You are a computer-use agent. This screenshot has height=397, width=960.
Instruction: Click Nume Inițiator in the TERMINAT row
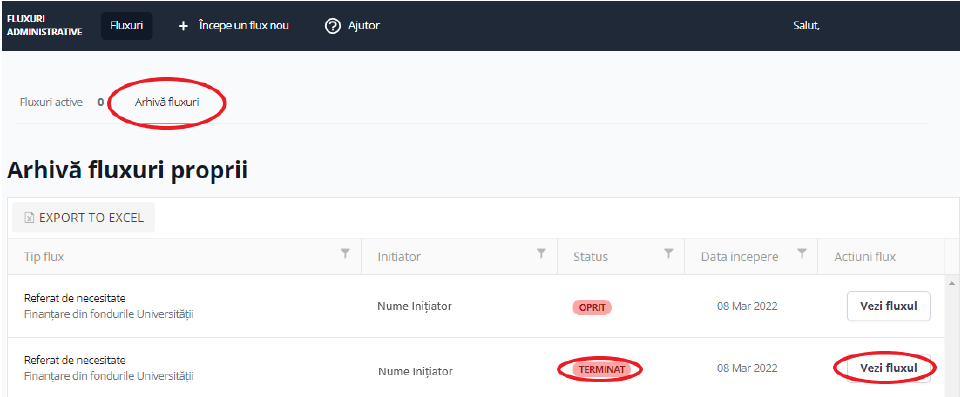(416, 371)
